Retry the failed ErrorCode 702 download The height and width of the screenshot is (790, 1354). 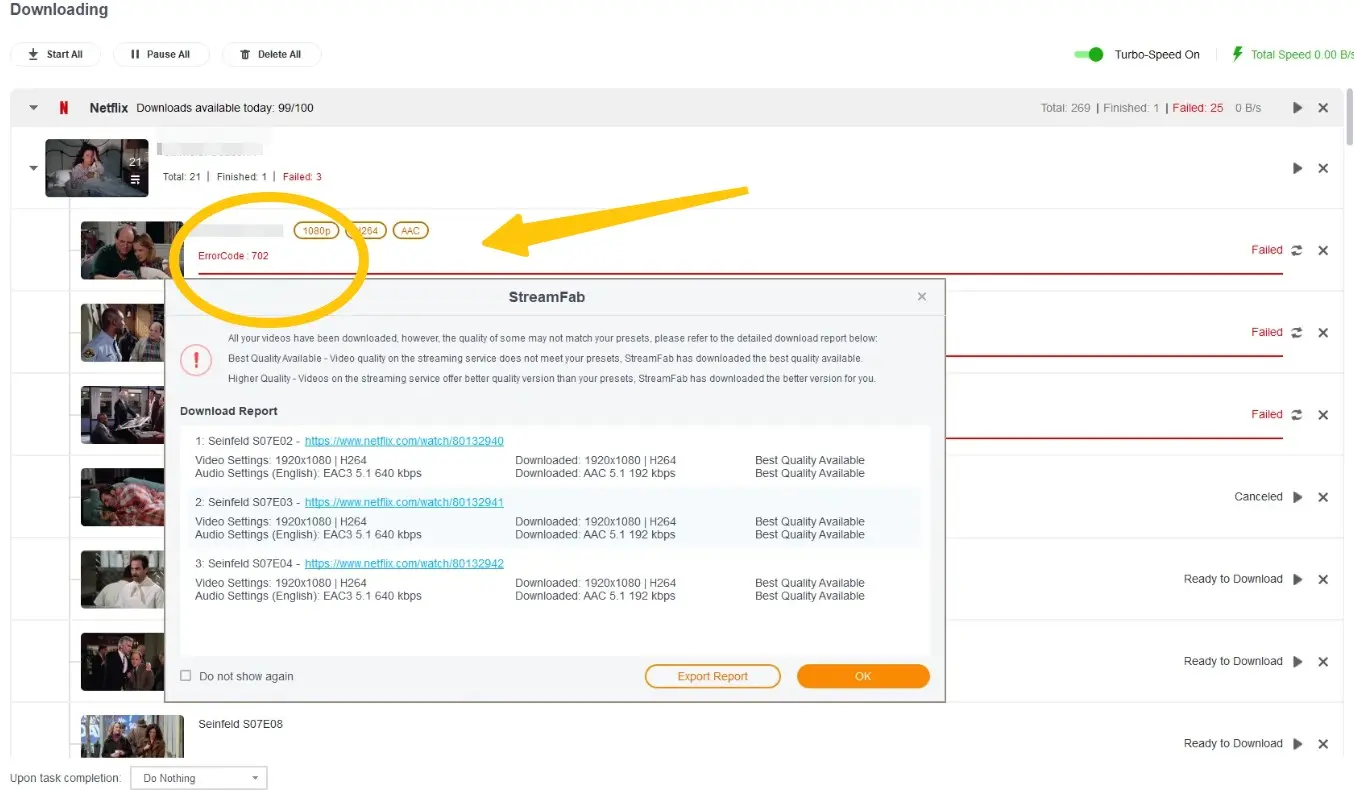(x=1297, y=251)
